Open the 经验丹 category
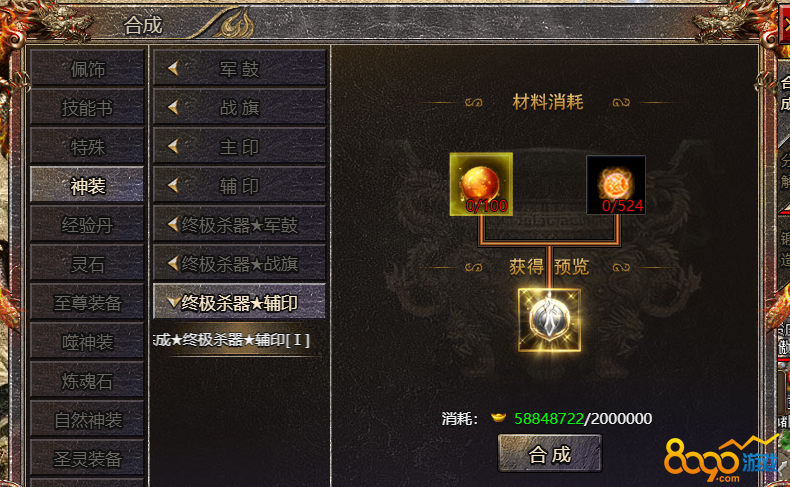The image size is (790, 487). [x=87, y=224]
